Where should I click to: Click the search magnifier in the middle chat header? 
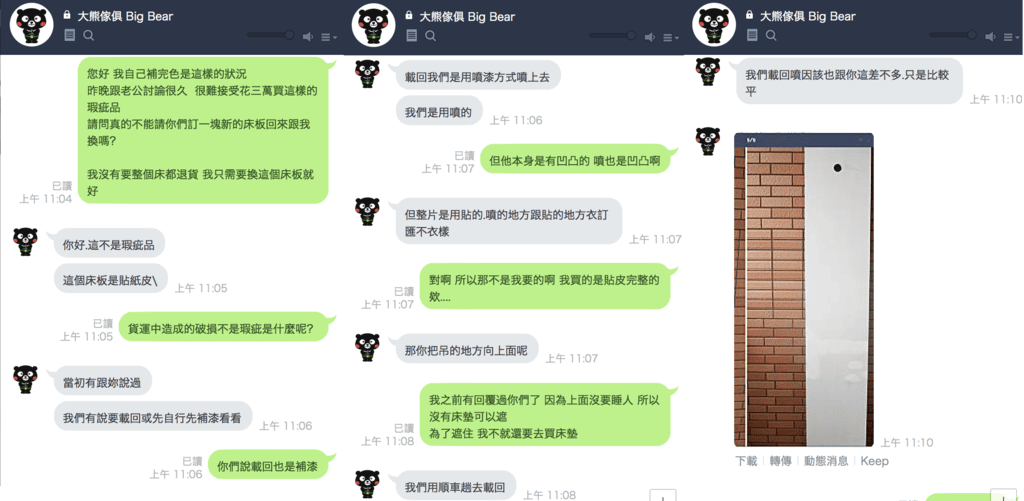click(x=430, y=36)
